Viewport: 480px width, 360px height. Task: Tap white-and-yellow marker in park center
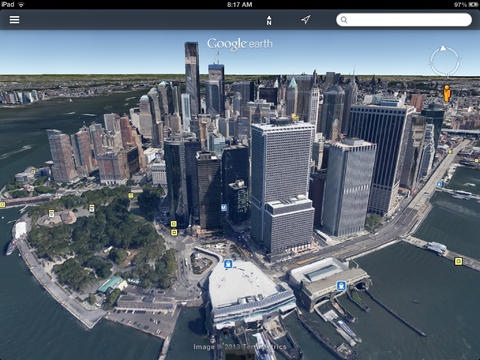tap(92, 208)
